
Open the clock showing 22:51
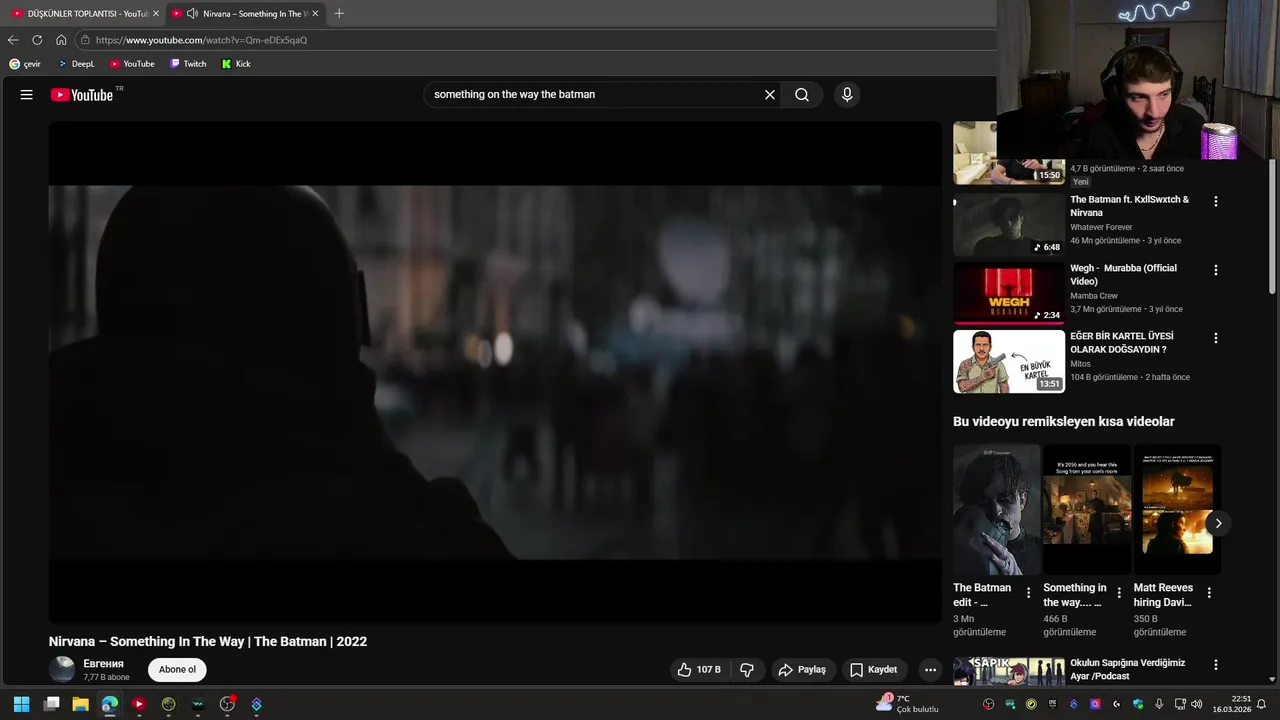tap(1231, 704)
